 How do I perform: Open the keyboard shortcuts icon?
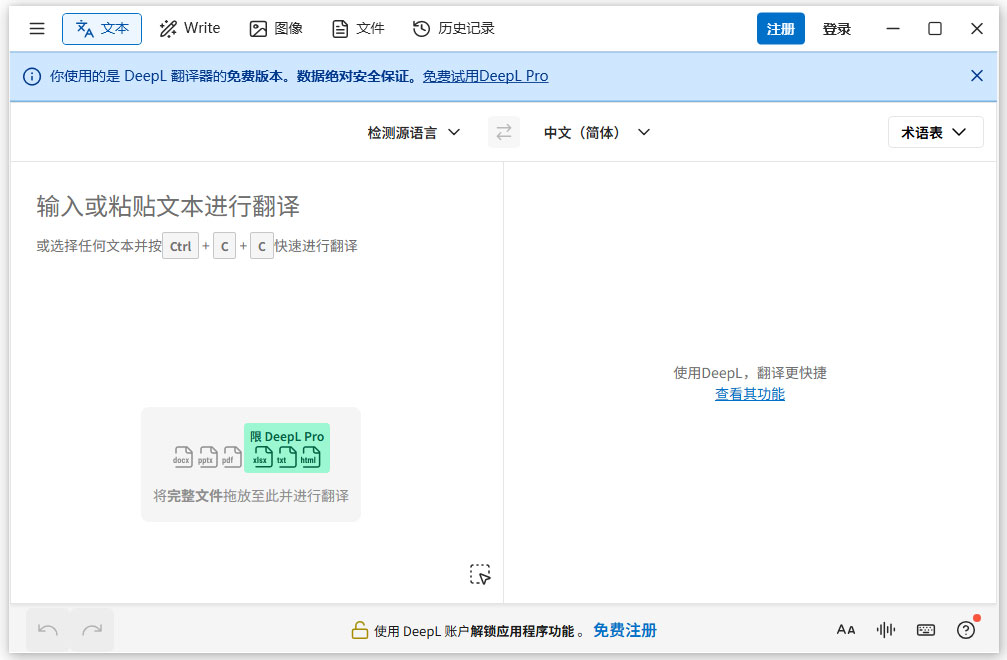pos(926,629)
